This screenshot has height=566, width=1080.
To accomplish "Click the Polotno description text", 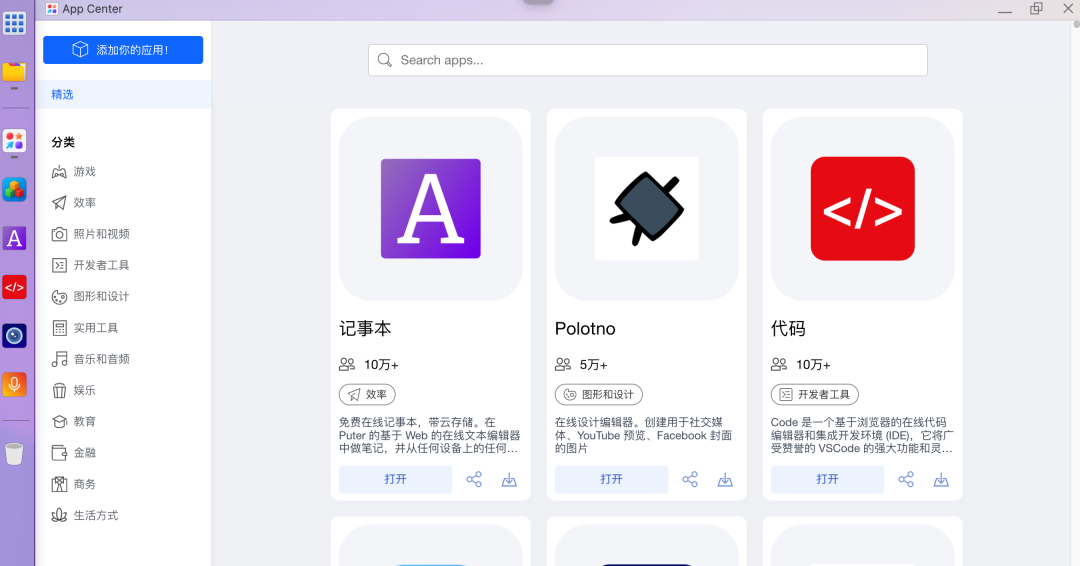I will (644, 435).
